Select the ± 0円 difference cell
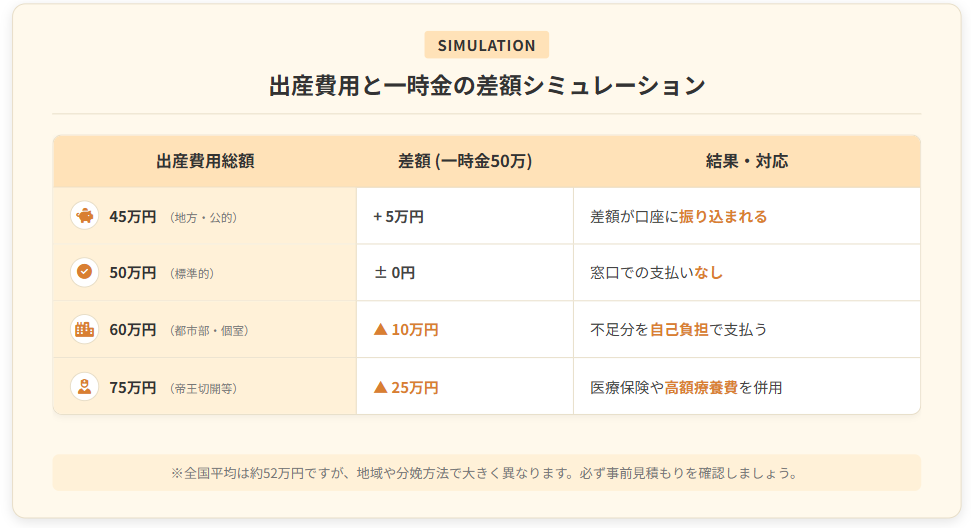The image size is (971, 528). click(x=394, y=272)
